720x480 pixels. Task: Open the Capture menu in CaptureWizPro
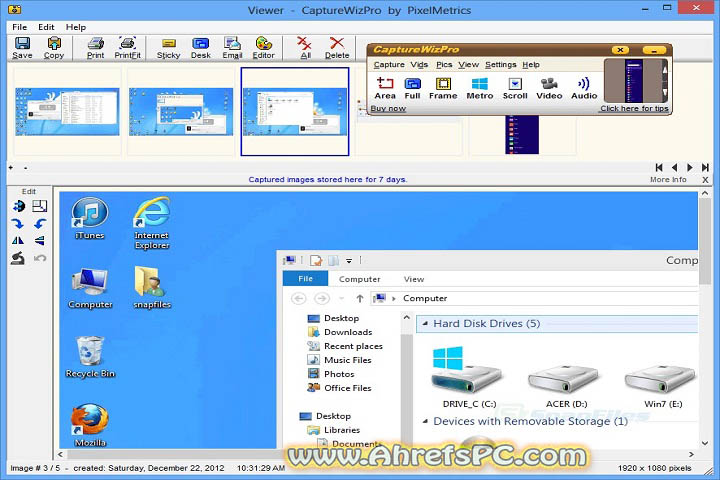pos(389,65)
